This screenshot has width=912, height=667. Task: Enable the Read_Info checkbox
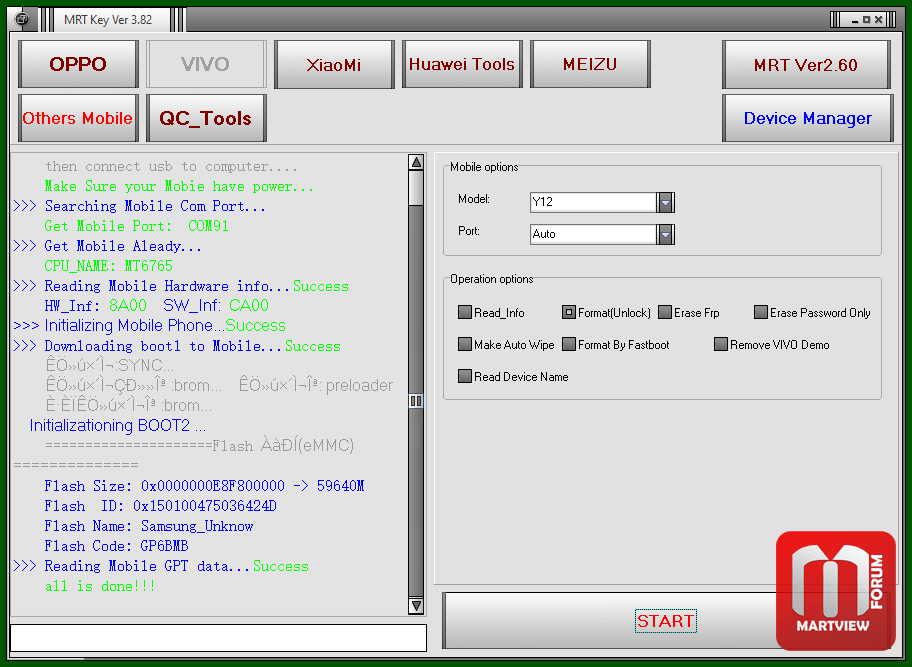tap(465, 312)
